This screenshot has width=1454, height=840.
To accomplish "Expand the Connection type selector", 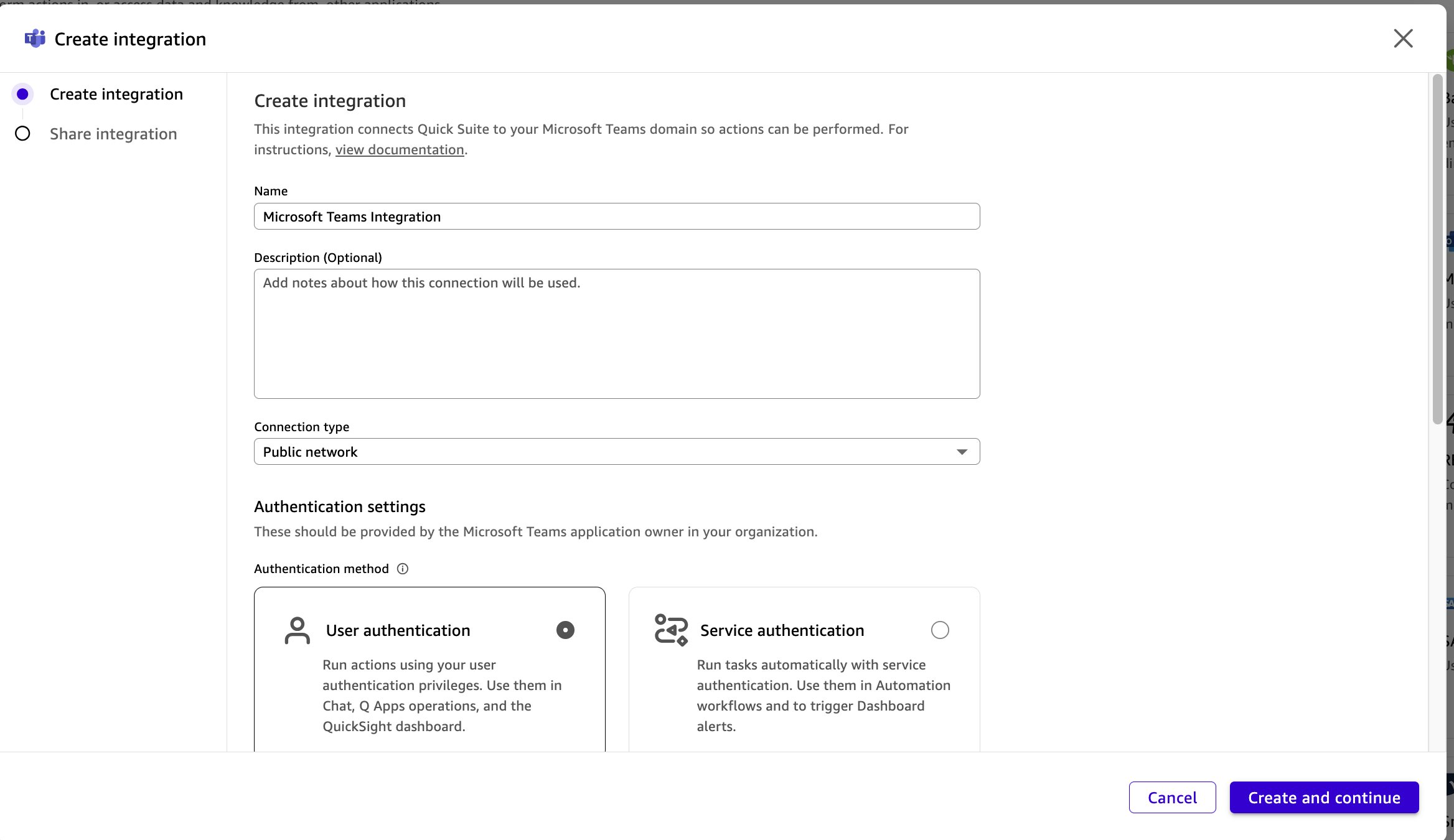I will (616, 451).
